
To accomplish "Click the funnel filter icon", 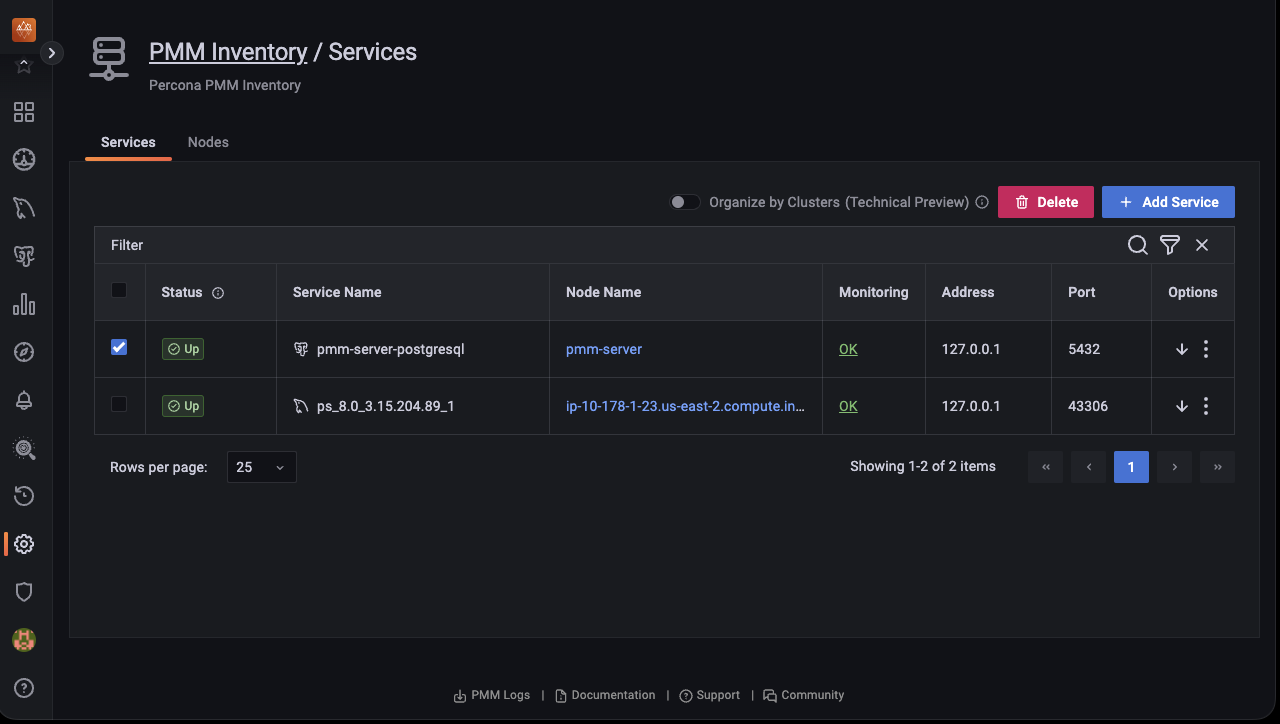I will click(x=1169, y=245).
